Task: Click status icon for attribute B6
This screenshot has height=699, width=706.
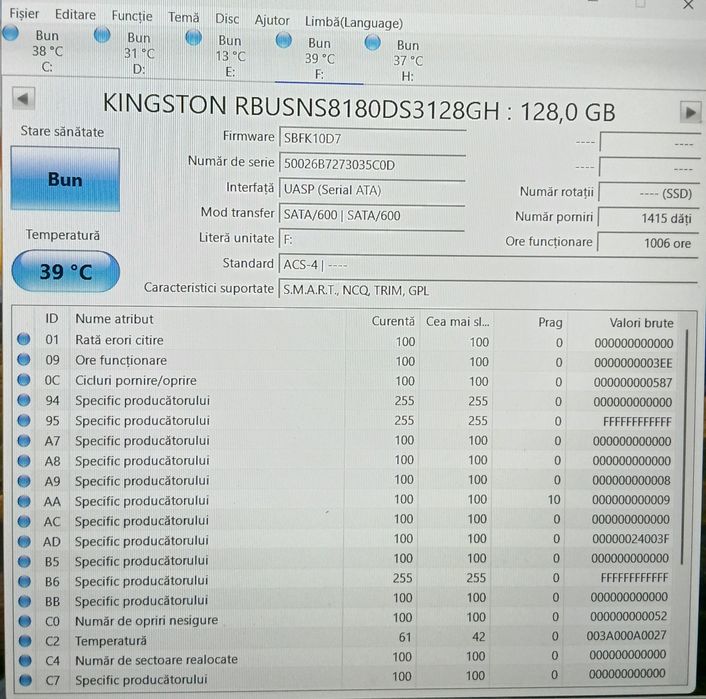Action: pos(24,581)
